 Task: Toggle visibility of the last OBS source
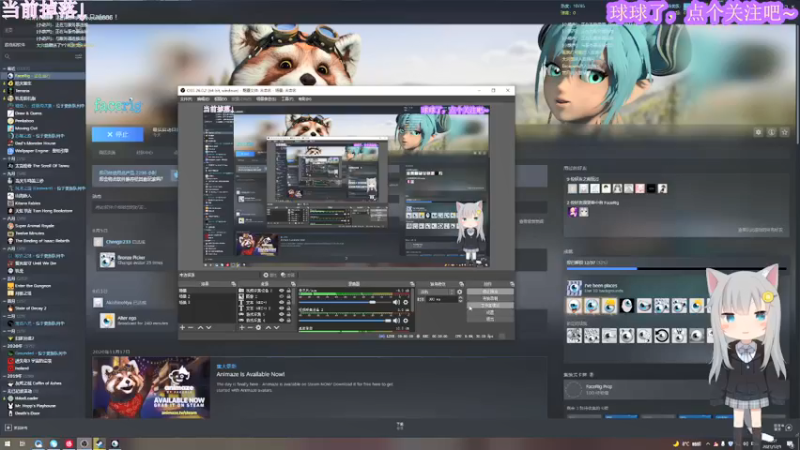pyautogui.click(x=282, y=320)
